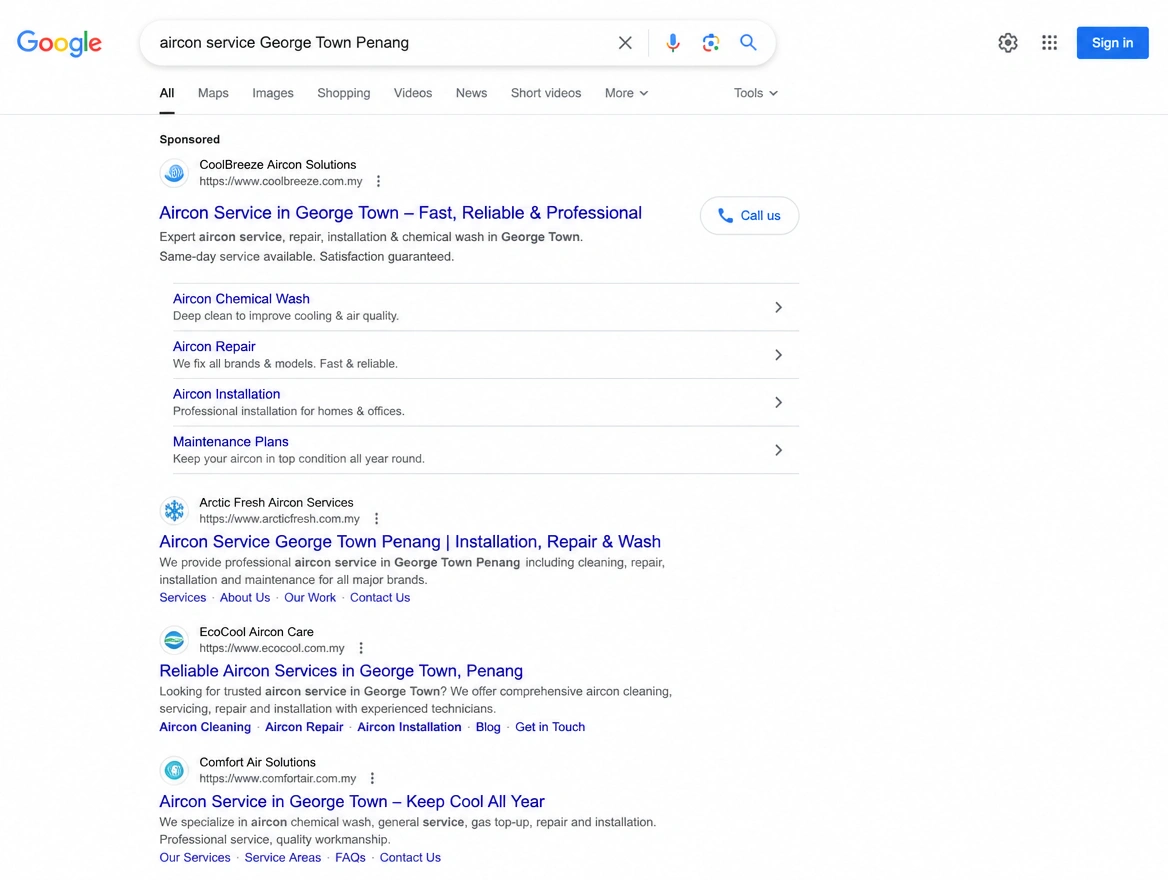1168x880 pixels.
Task: Open Arctic Fresh About Us sitelink
Action: point(244,598)
